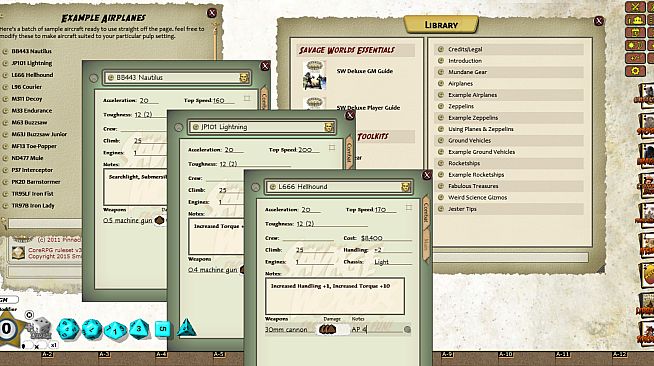Viewport: 654px width, 366px height.
Task: Open Example Zeppelins in the Library
Action: pyautogui.click(x=509, y=118)
